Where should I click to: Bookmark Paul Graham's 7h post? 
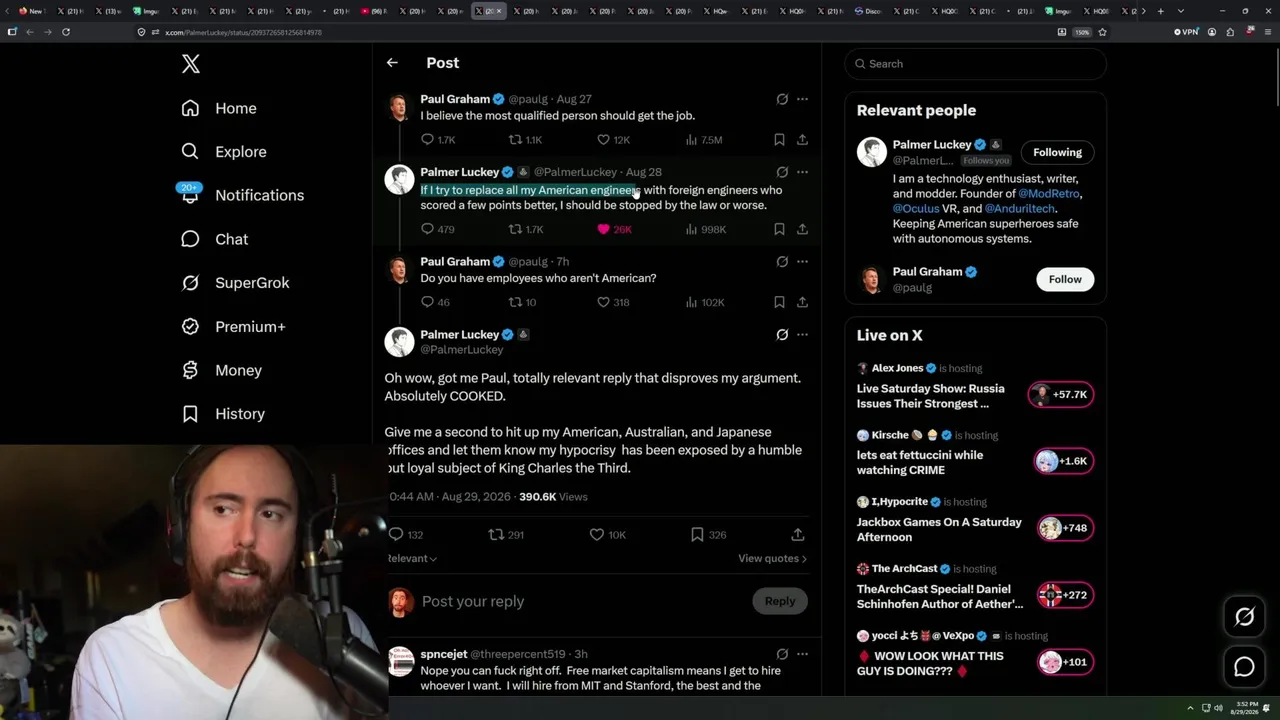(x=779, y=302)
